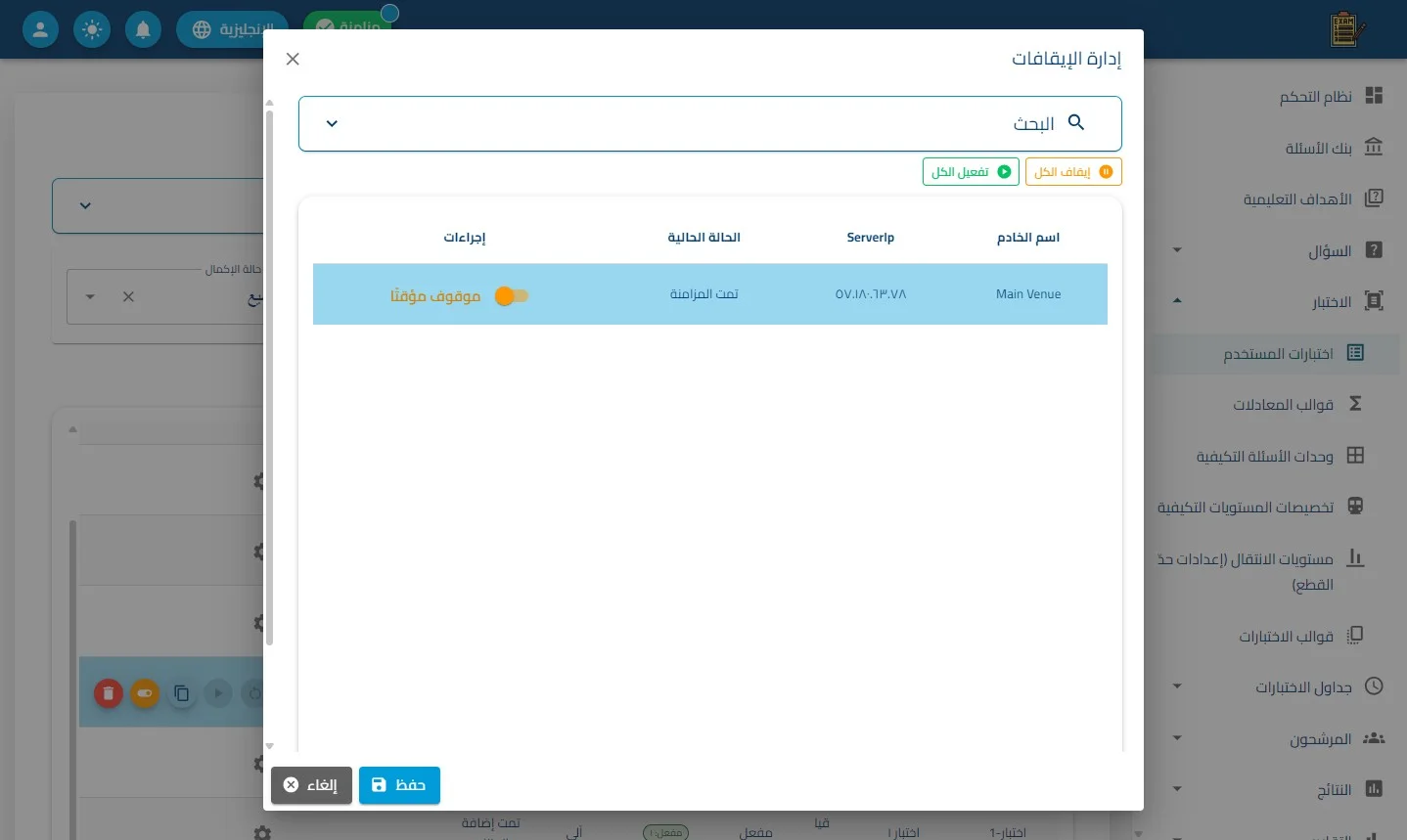This screenshot has height=840, width=1407.
Task: Click grey play icon in background row
Action: click(x=217, y=693)
